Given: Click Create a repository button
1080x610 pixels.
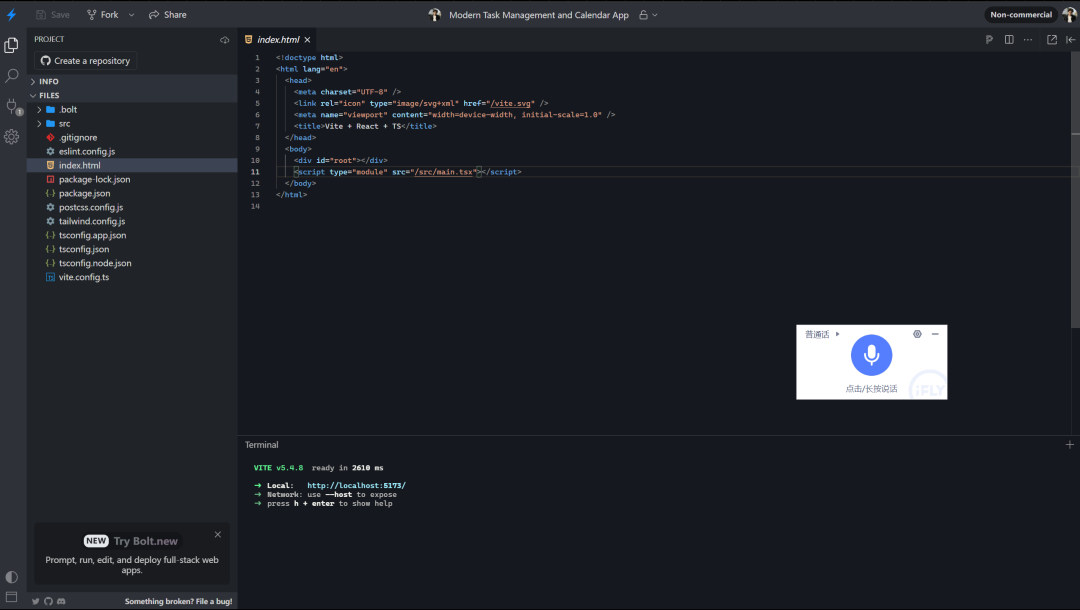Looking at the screenshot, I should 85,61.
